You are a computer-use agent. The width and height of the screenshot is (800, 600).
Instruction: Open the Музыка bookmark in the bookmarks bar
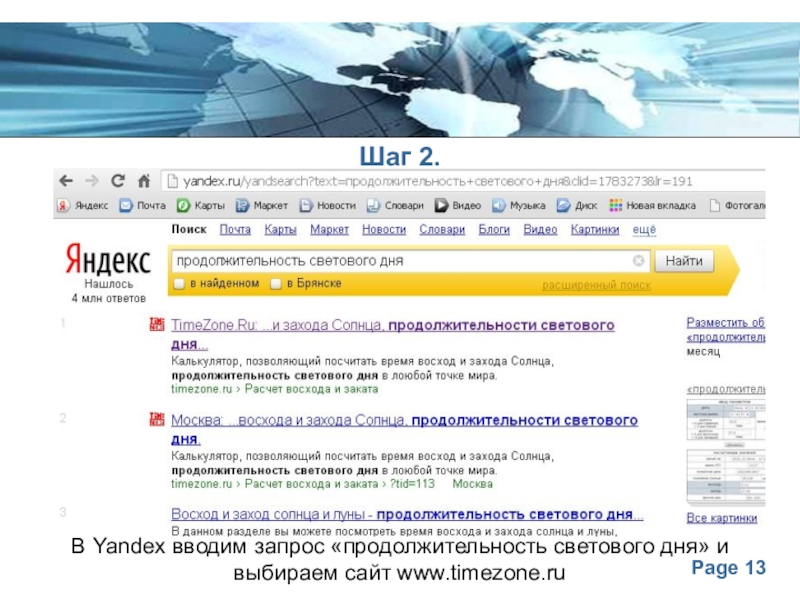click(x=519, y=205)
